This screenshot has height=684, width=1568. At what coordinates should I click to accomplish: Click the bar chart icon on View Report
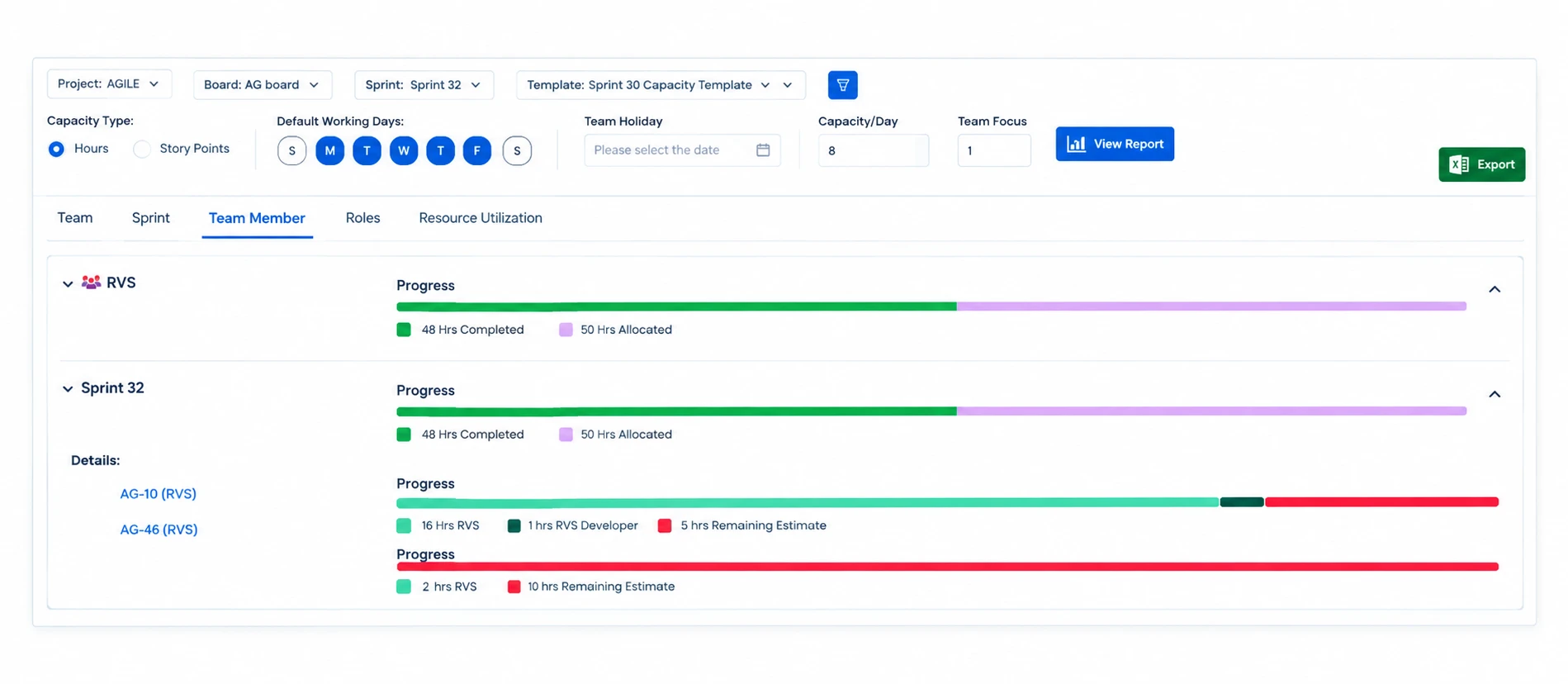(1076, 144)
